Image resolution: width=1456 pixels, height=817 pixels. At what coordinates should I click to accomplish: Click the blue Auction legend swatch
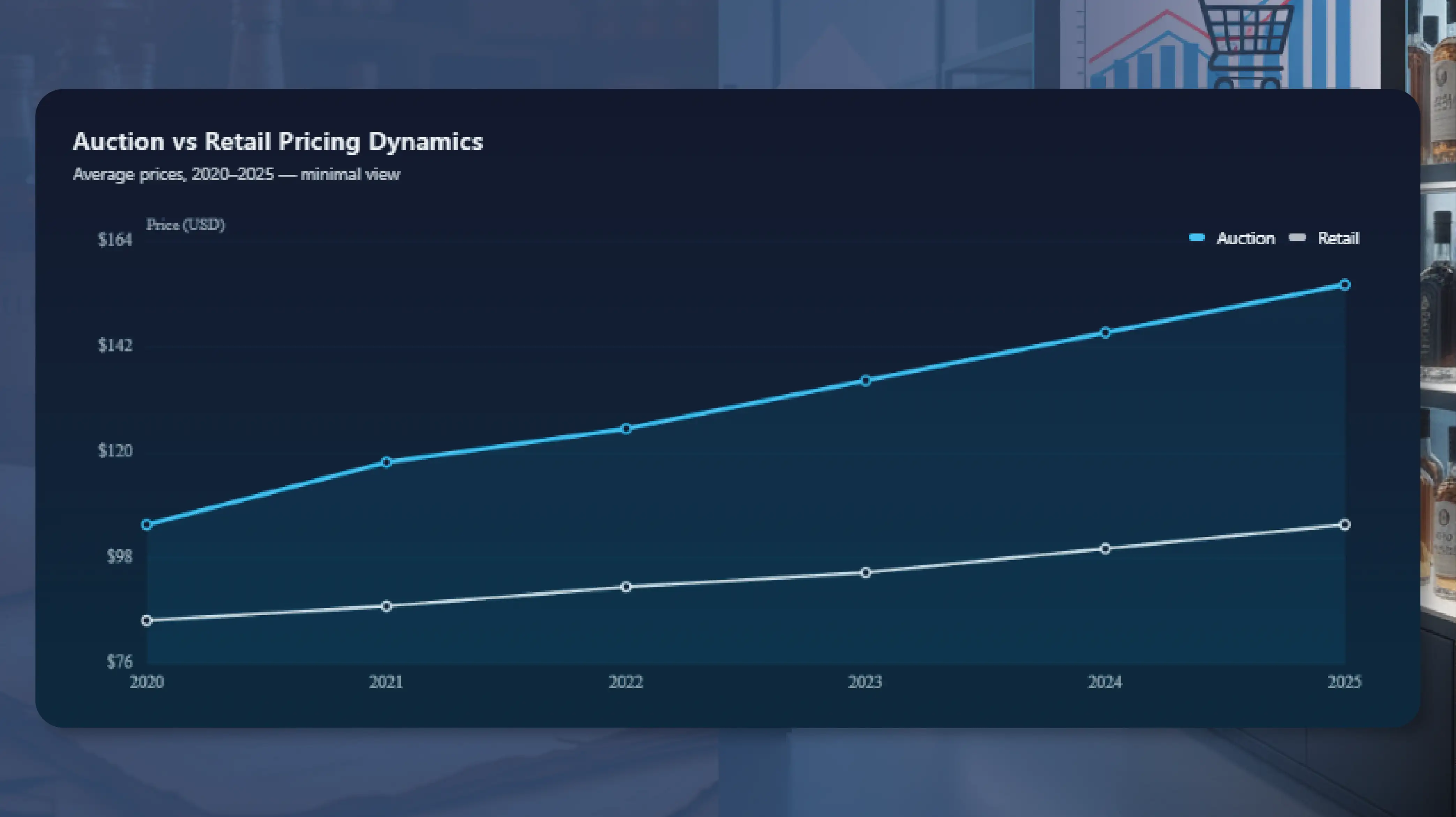[1196, 237]
